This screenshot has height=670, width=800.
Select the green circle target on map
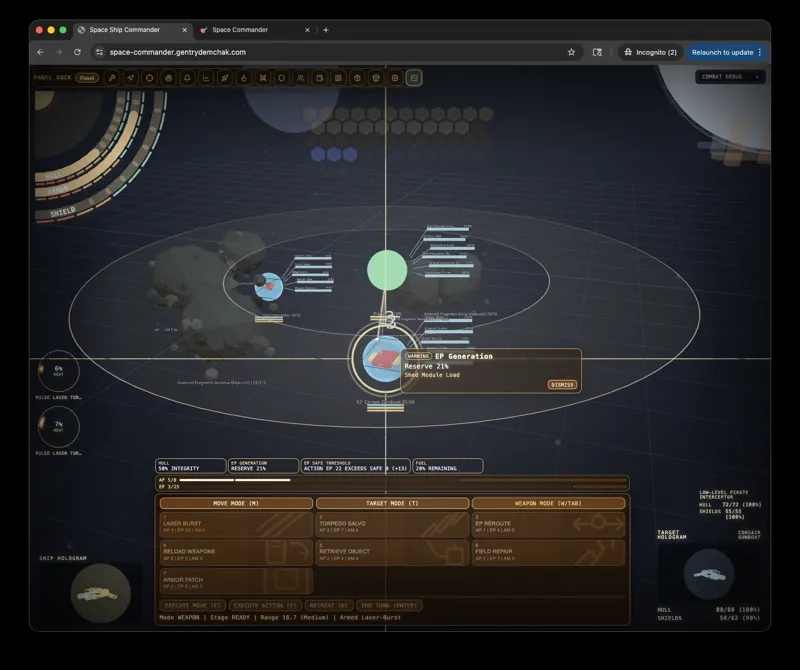[387, 270]
